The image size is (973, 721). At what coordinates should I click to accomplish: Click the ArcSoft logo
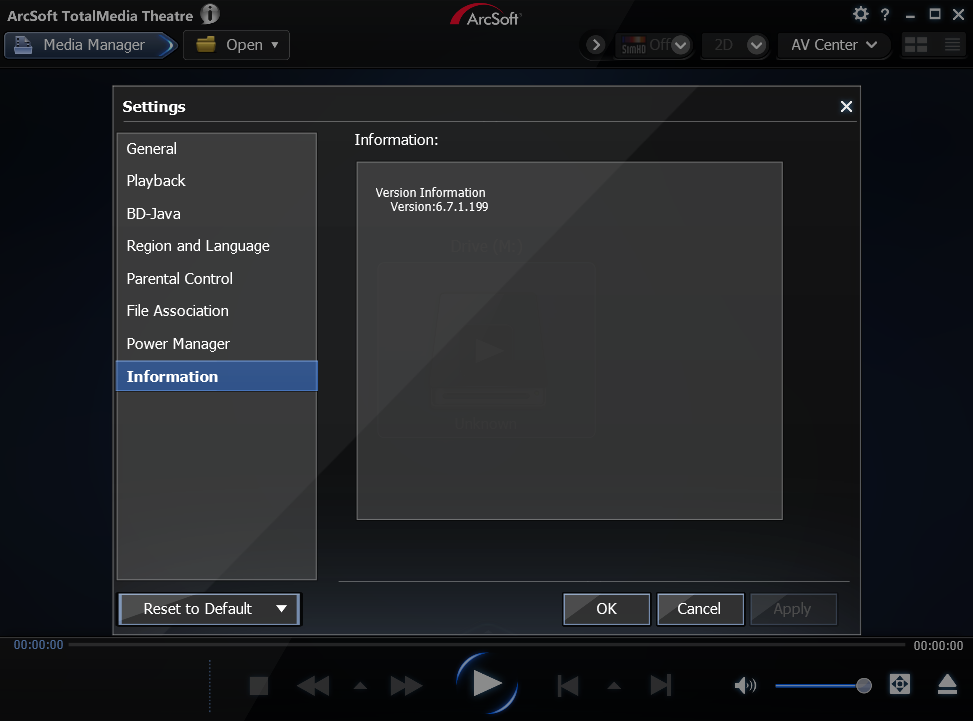point(486,16)
